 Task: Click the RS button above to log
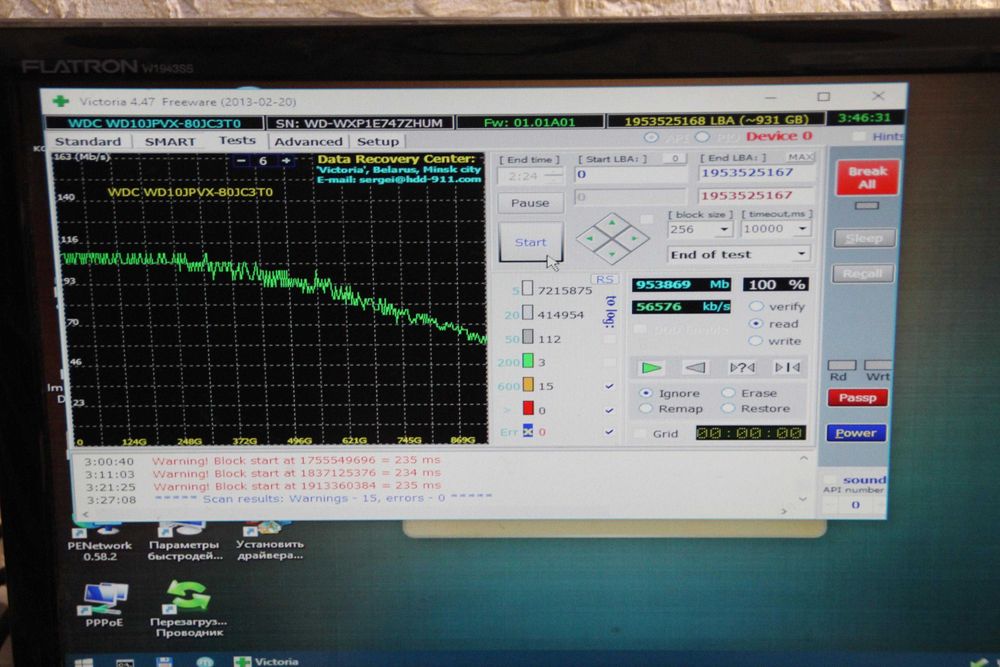pyautogui.click(x=605, y=279)
